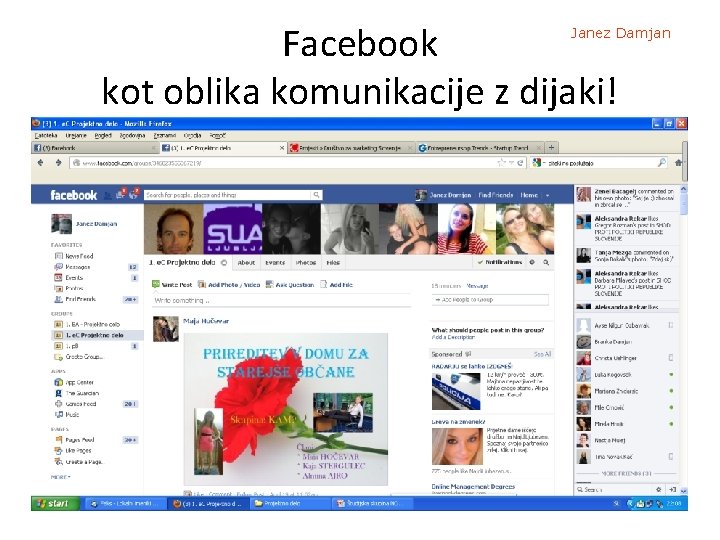
Task: Click the Firefox home icon
Action: coord(678,163)
